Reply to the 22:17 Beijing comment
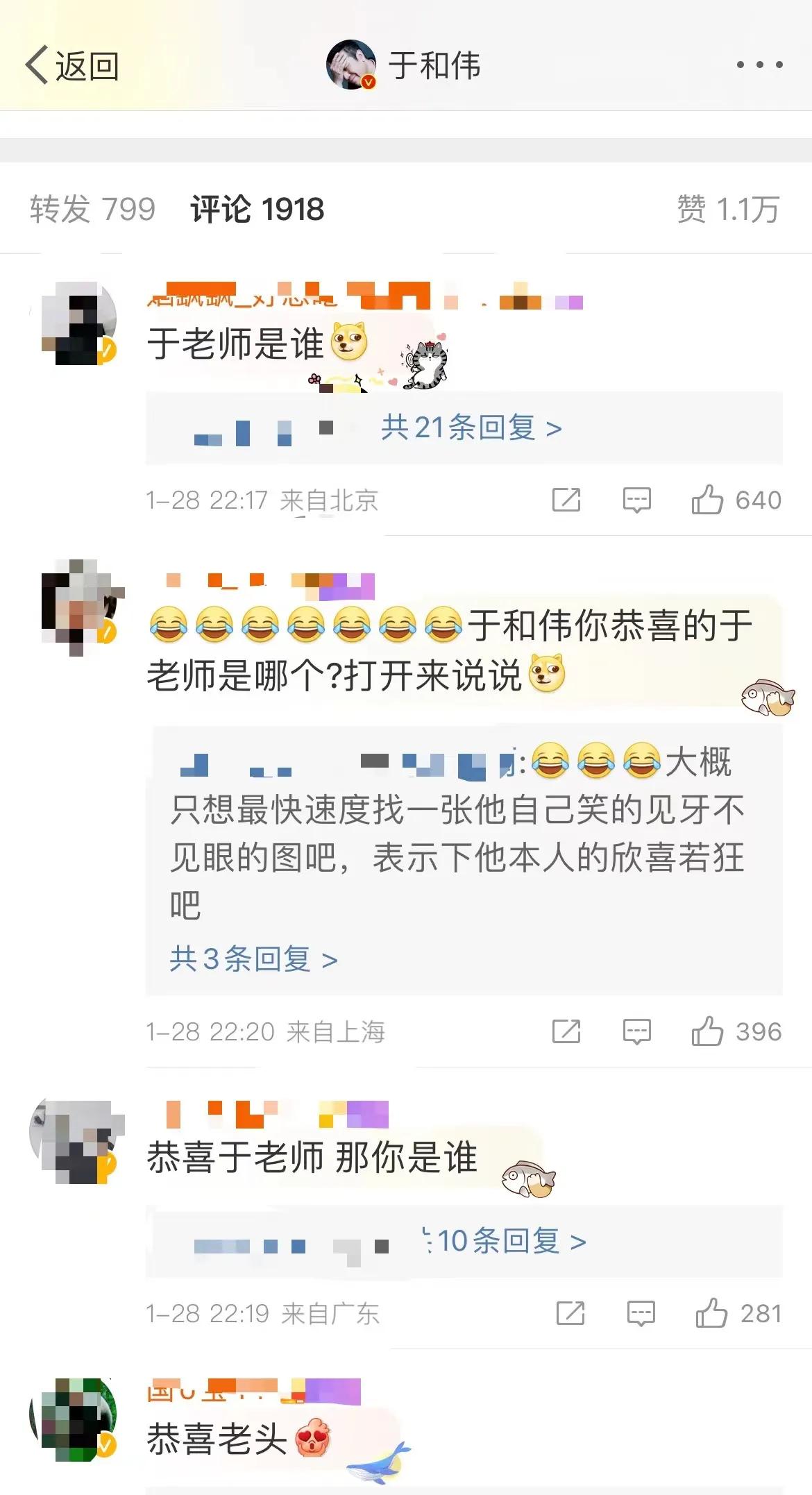 (636, 500)
